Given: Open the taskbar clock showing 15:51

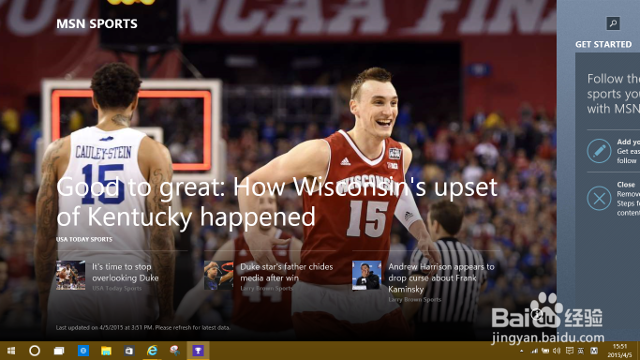Looking at the screenshot, I should 620,351.
